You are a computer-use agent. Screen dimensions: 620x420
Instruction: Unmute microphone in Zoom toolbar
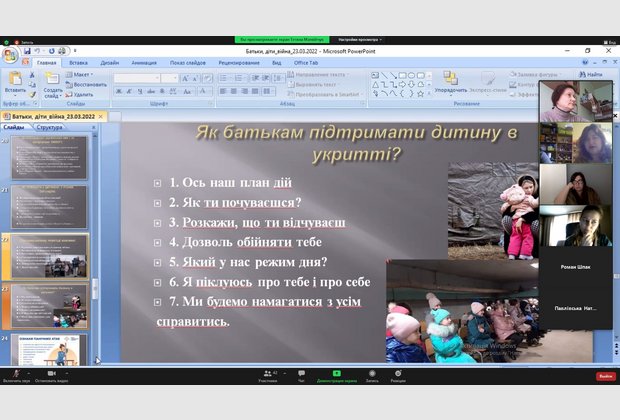(15, 373)
